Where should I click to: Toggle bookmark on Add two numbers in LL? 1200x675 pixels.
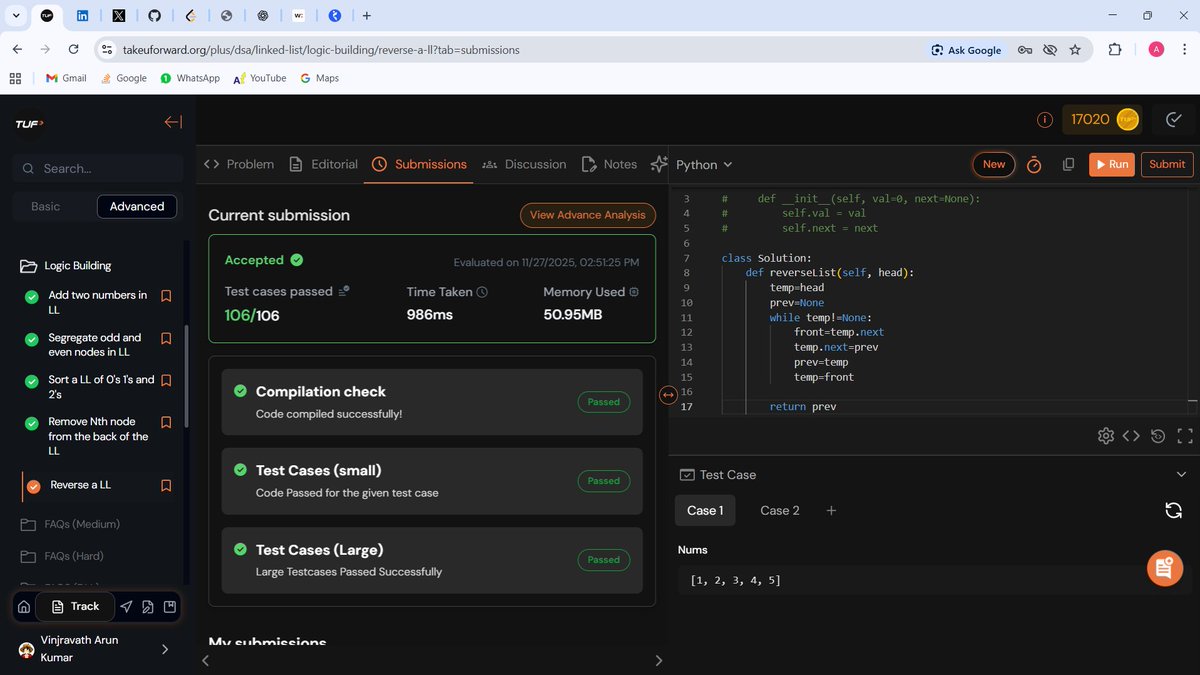pyautogui.click(x=166, y=295)
